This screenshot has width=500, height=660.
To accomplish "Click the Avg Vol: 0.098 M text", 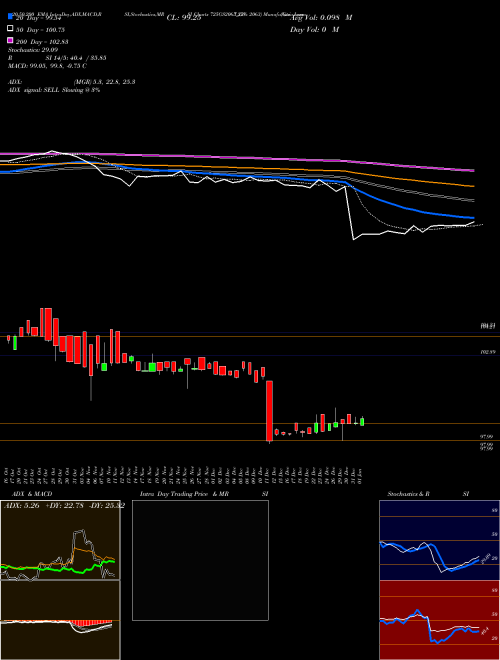I will click(321, 18).
